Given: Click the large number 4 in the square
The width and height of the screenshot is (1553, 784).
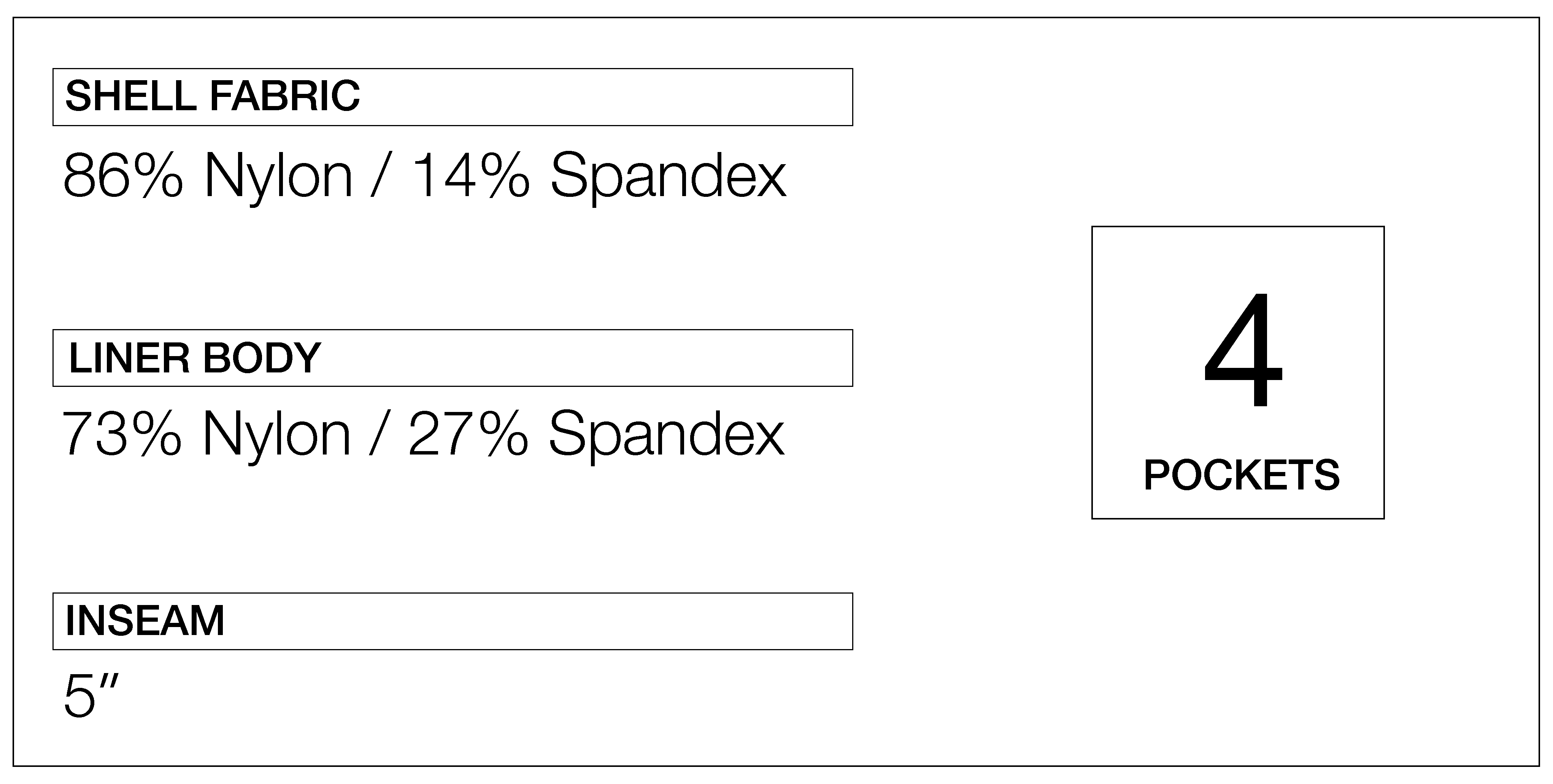Looking at the screenshot, I should (1242, 350).
